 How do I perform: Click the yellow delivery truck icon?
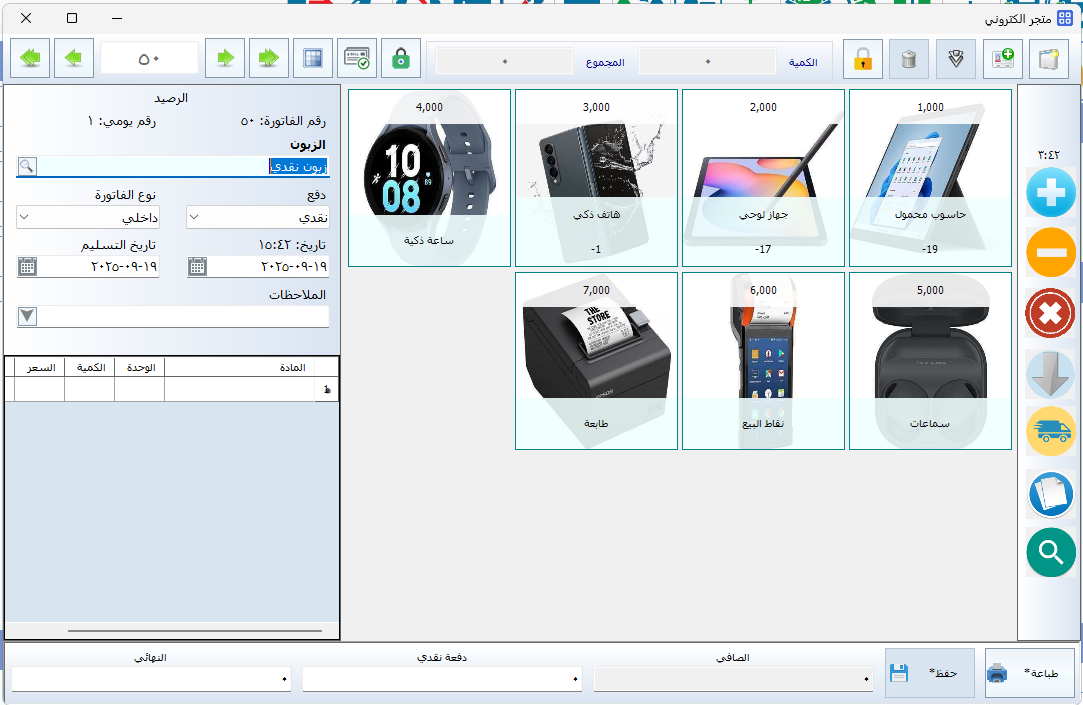tap(1050, 431)
